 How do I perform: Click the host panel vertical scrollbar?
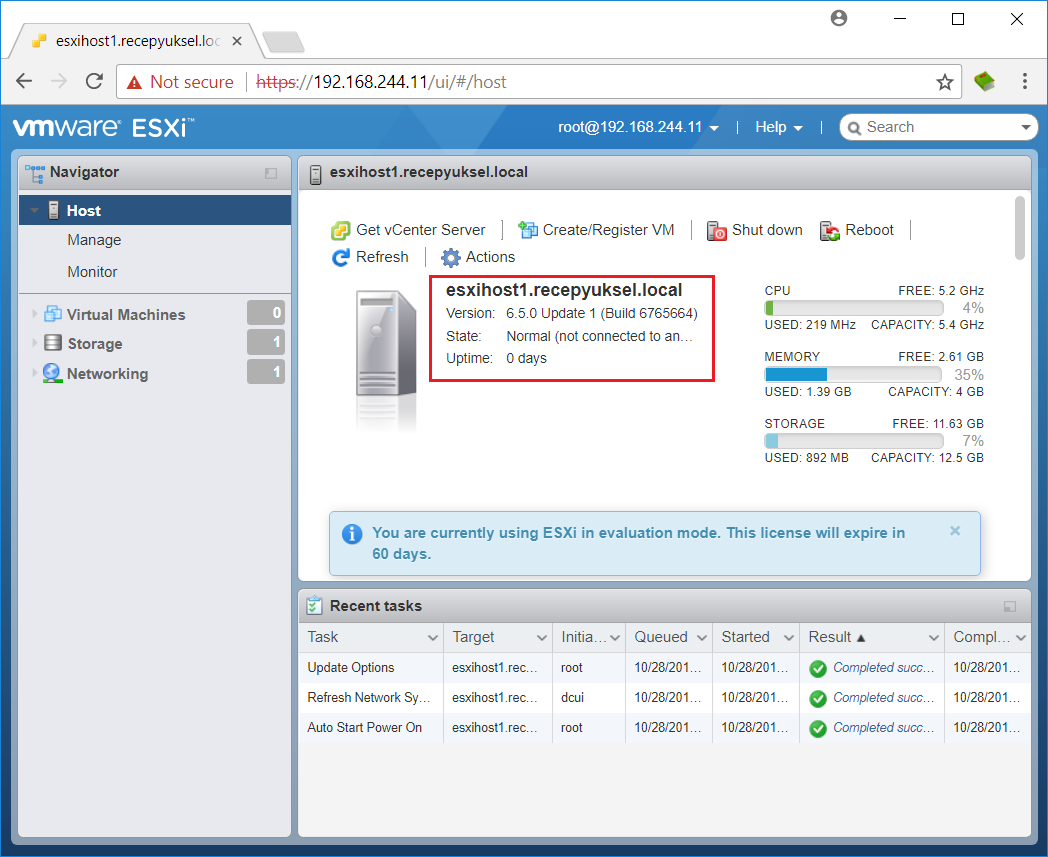tap(1019, 228)
